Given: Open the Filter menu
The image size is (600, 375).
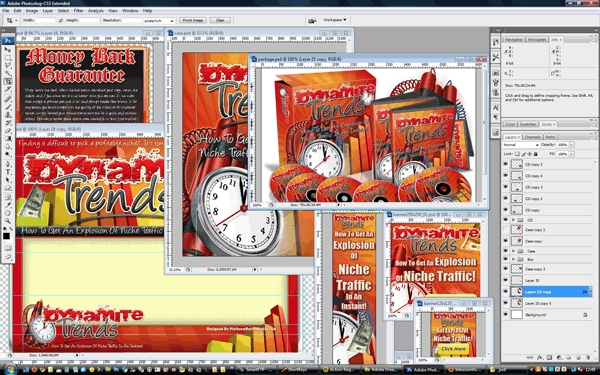Looking at the screenshot, I should (78, 11).
